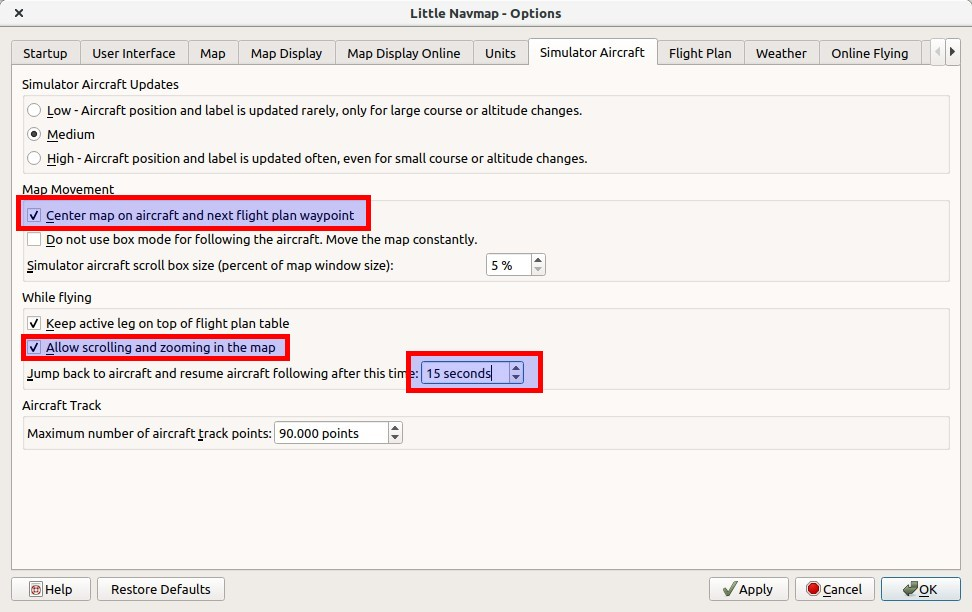Increase the jump back time seconds
This screenshot has width=972, height=612.
pyautogui.click(x=516, y=368)
